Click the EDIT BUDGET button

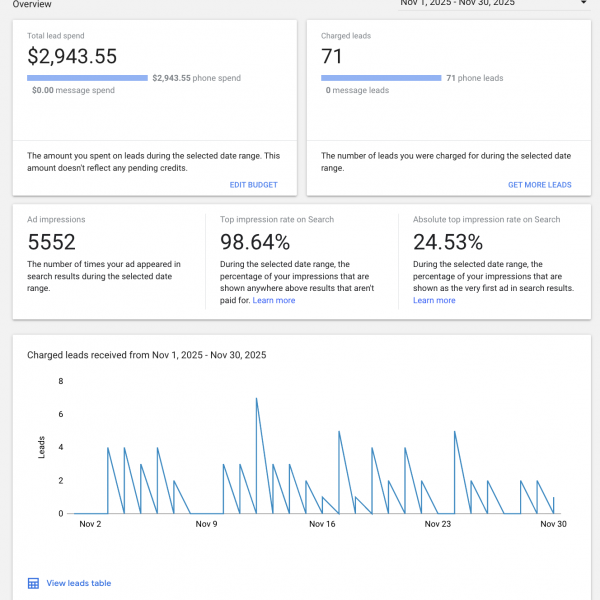[x=253, y=185]
